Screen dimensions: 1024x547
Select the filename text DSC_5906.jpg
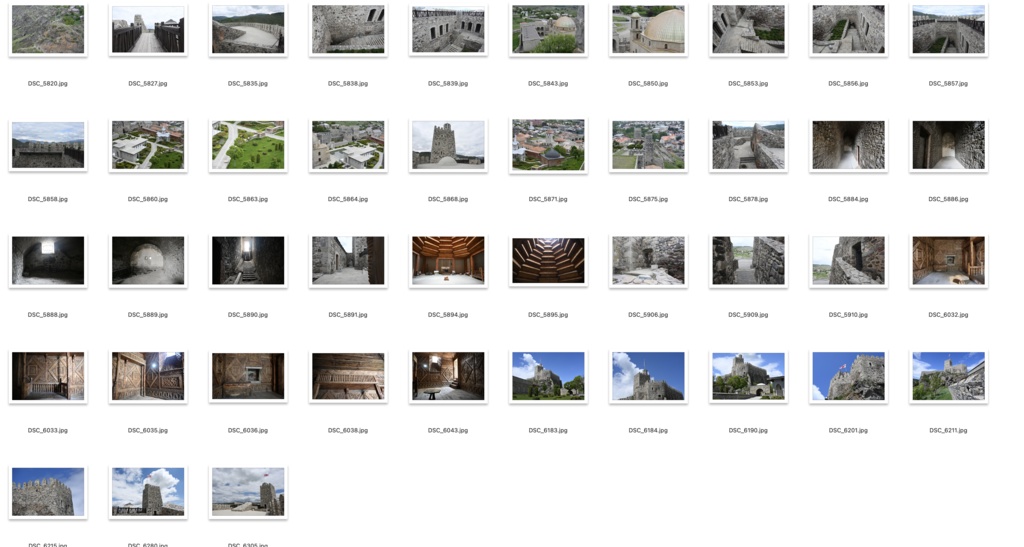(648, 315)
